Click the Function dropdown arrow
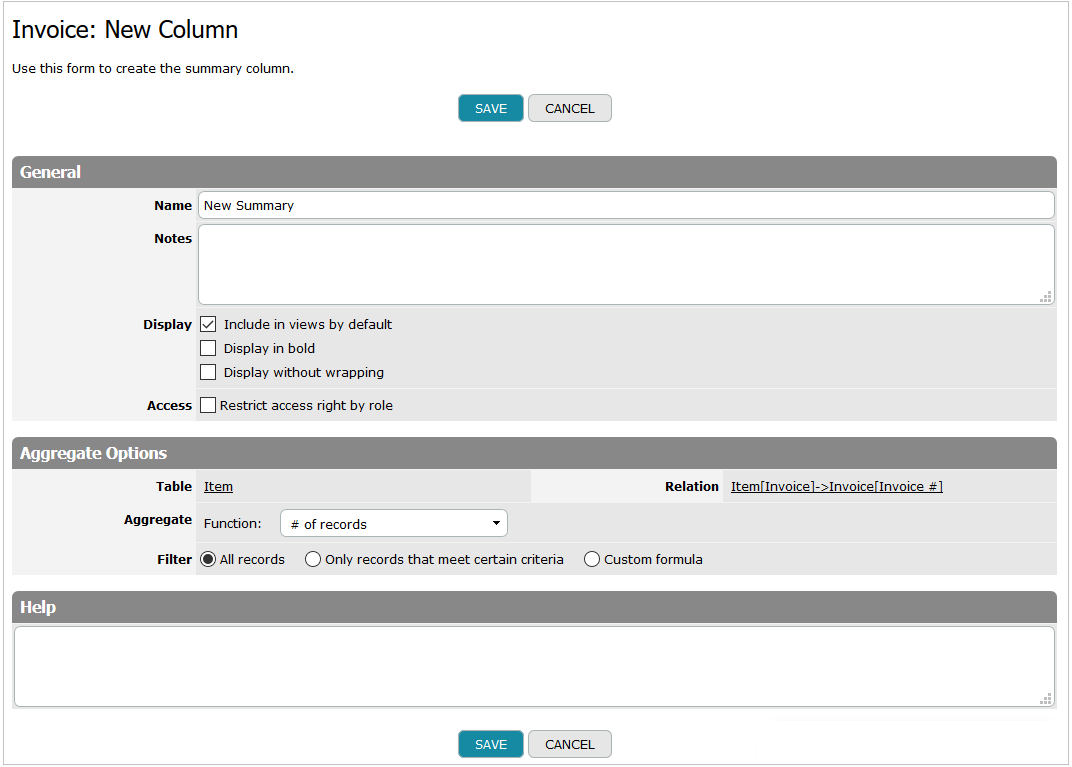 [496, 523]
